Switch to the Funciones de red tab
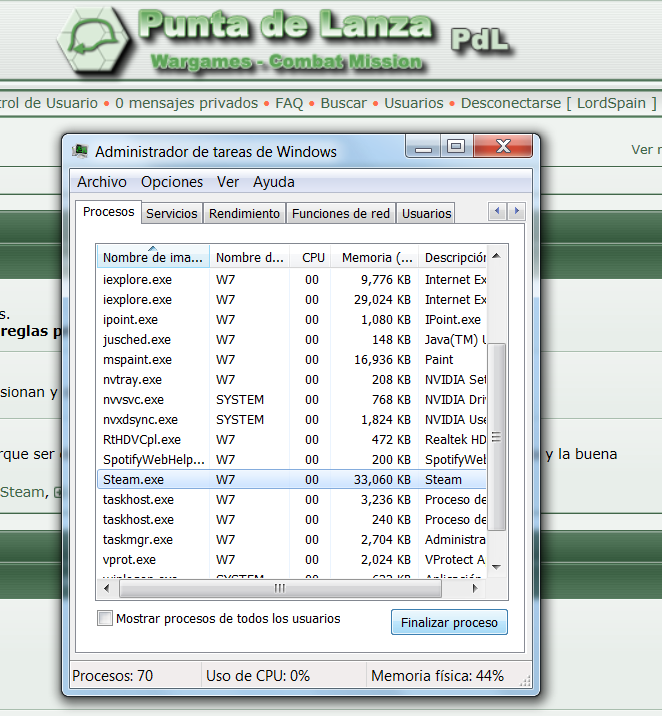 [x=341, y=213]
